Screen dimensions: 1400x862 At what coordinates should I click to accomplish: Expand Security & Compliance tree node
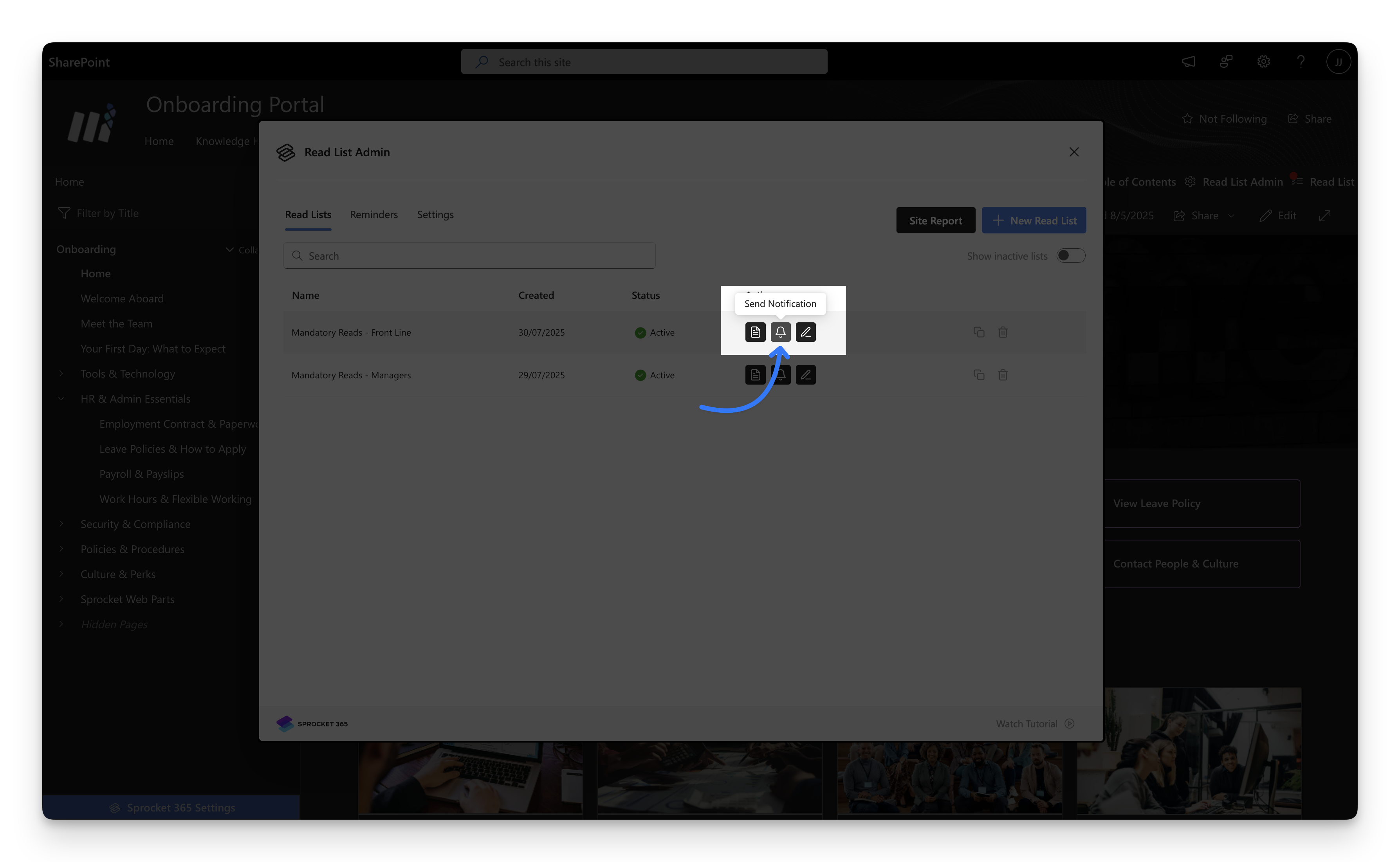pos(61,524)
